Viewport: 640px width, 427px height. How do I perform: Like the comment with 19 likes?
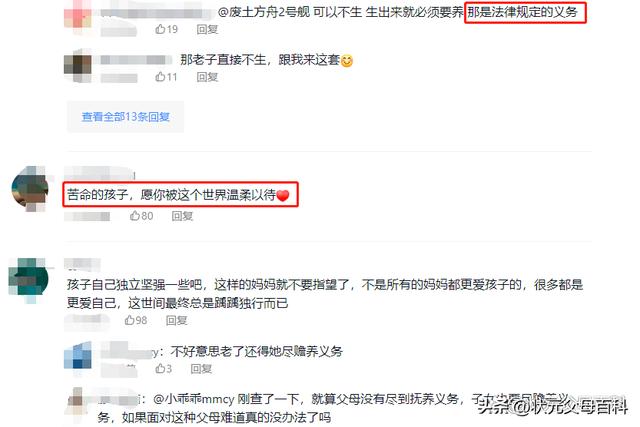pos(166,29)
